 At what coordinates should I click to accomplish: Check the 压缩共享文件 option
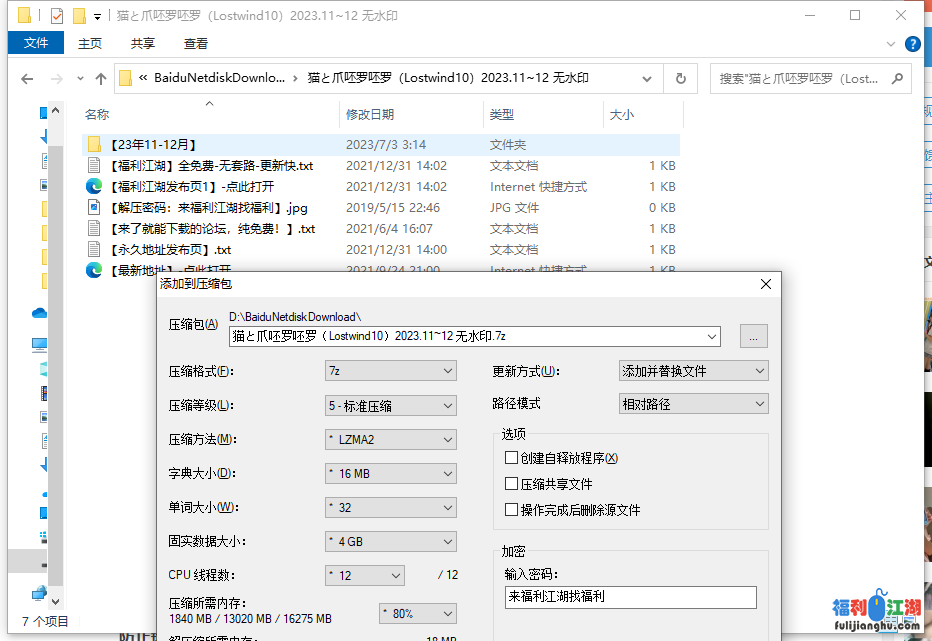[x=512, y=482]
